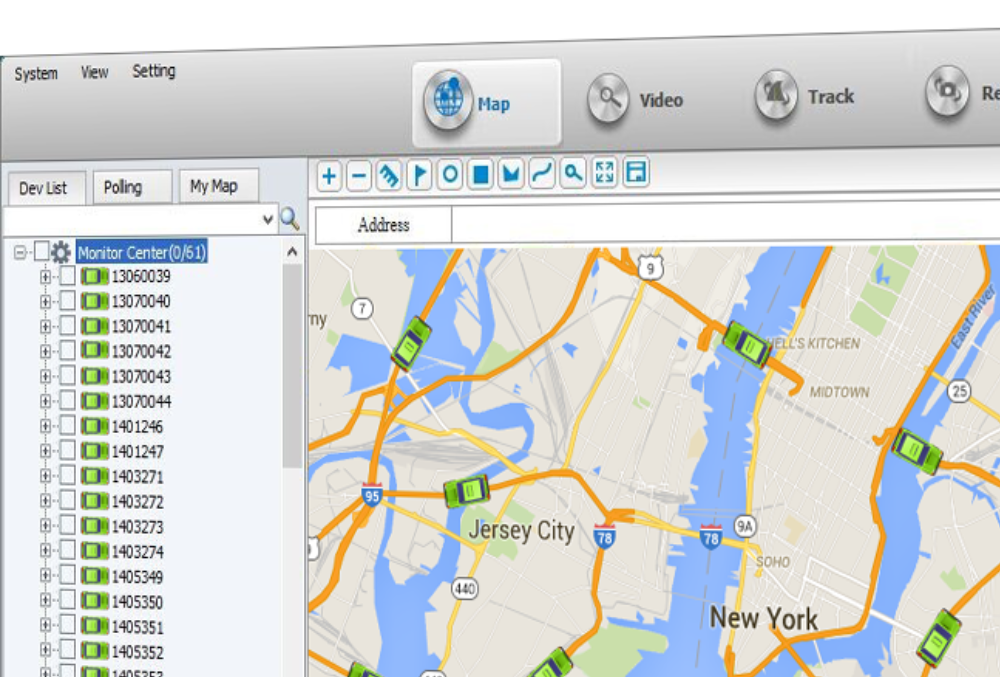Expand the 1405351 device node
The height and width of the screenshot is (677, 1000).
[x=45, y=626]
